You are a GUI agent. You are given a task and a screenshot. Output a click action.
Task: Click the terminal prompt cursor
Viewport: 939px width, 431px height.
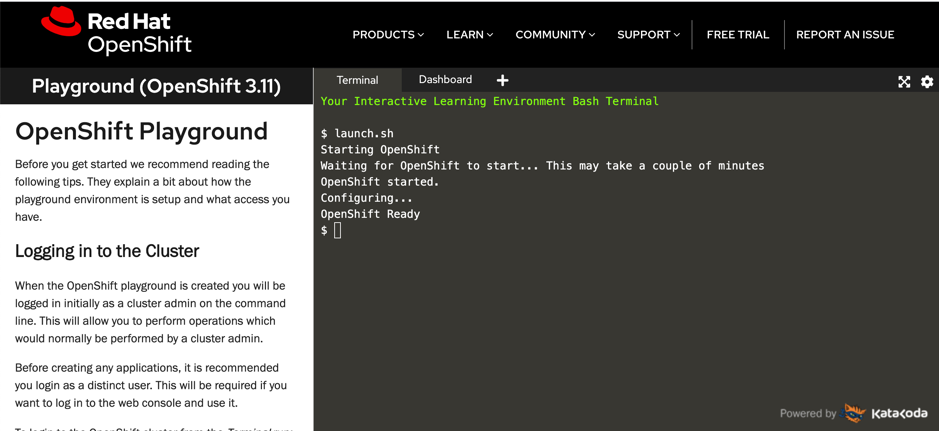(338, 230)
